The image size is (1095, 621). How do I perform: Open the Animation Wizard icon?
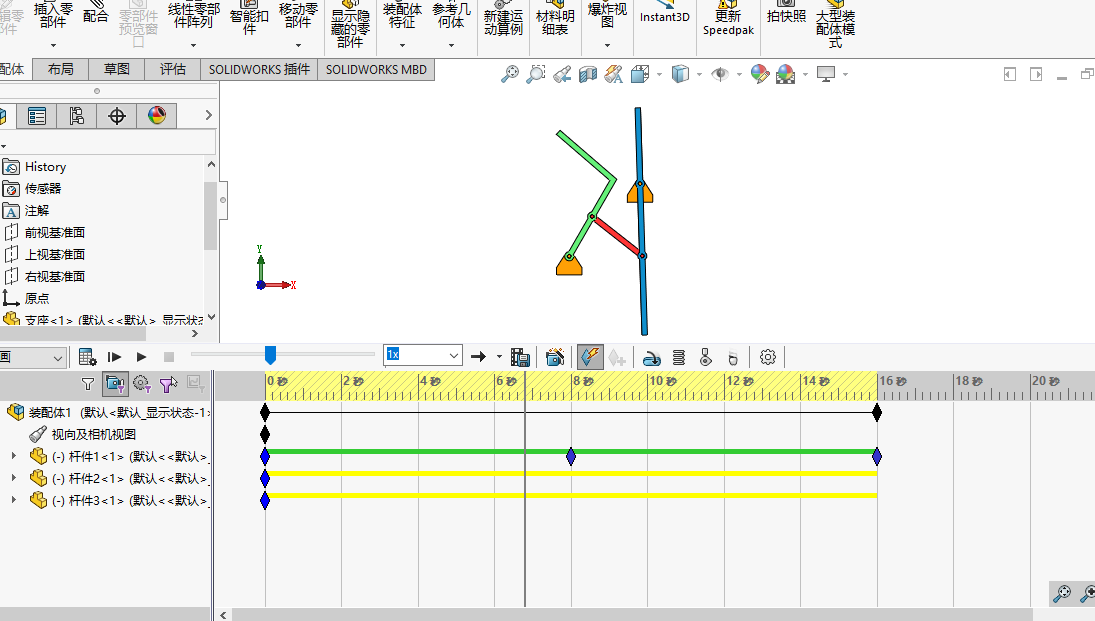(x=555, y=358)
